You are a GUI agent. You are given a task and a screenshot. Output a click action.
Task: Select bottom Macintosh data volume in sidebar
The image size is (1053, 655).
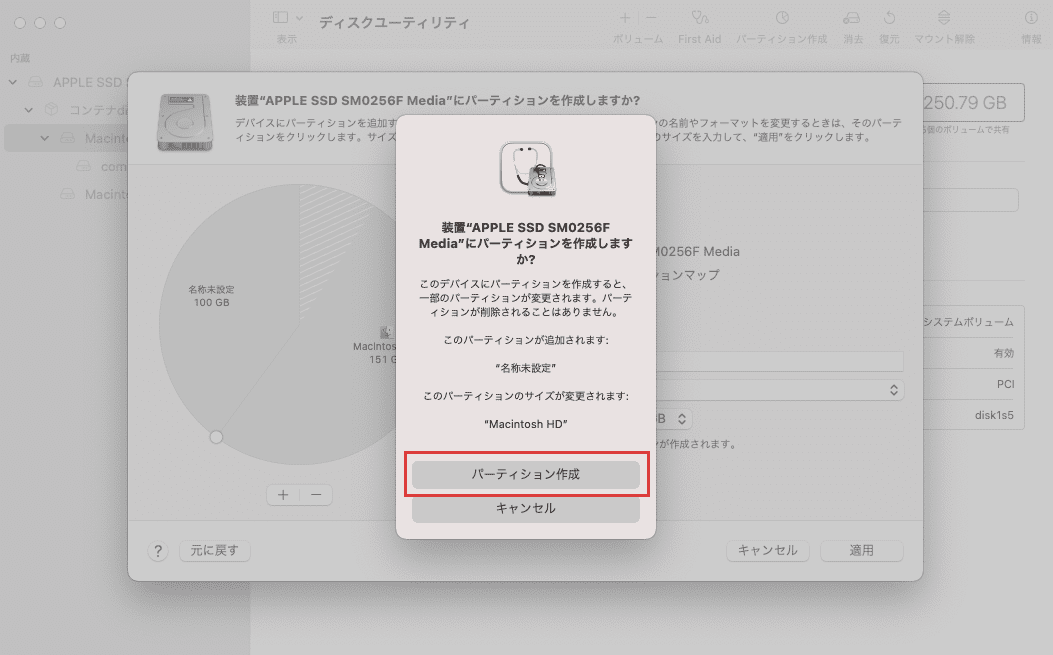[x=93, y=194]
